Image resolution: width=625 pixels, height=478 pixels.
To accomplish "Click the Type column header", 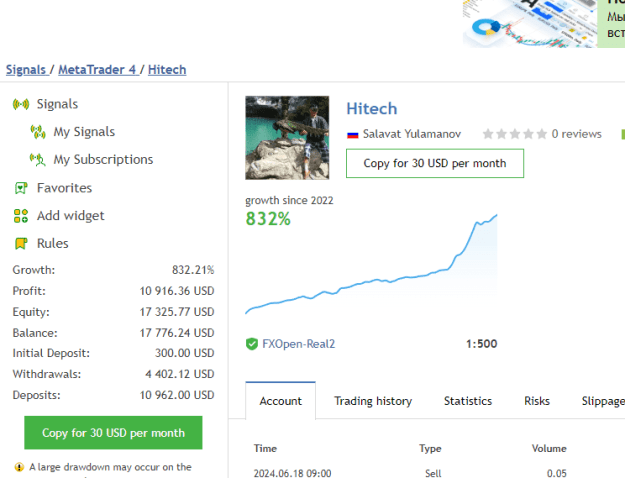I will tap(430, 448).
